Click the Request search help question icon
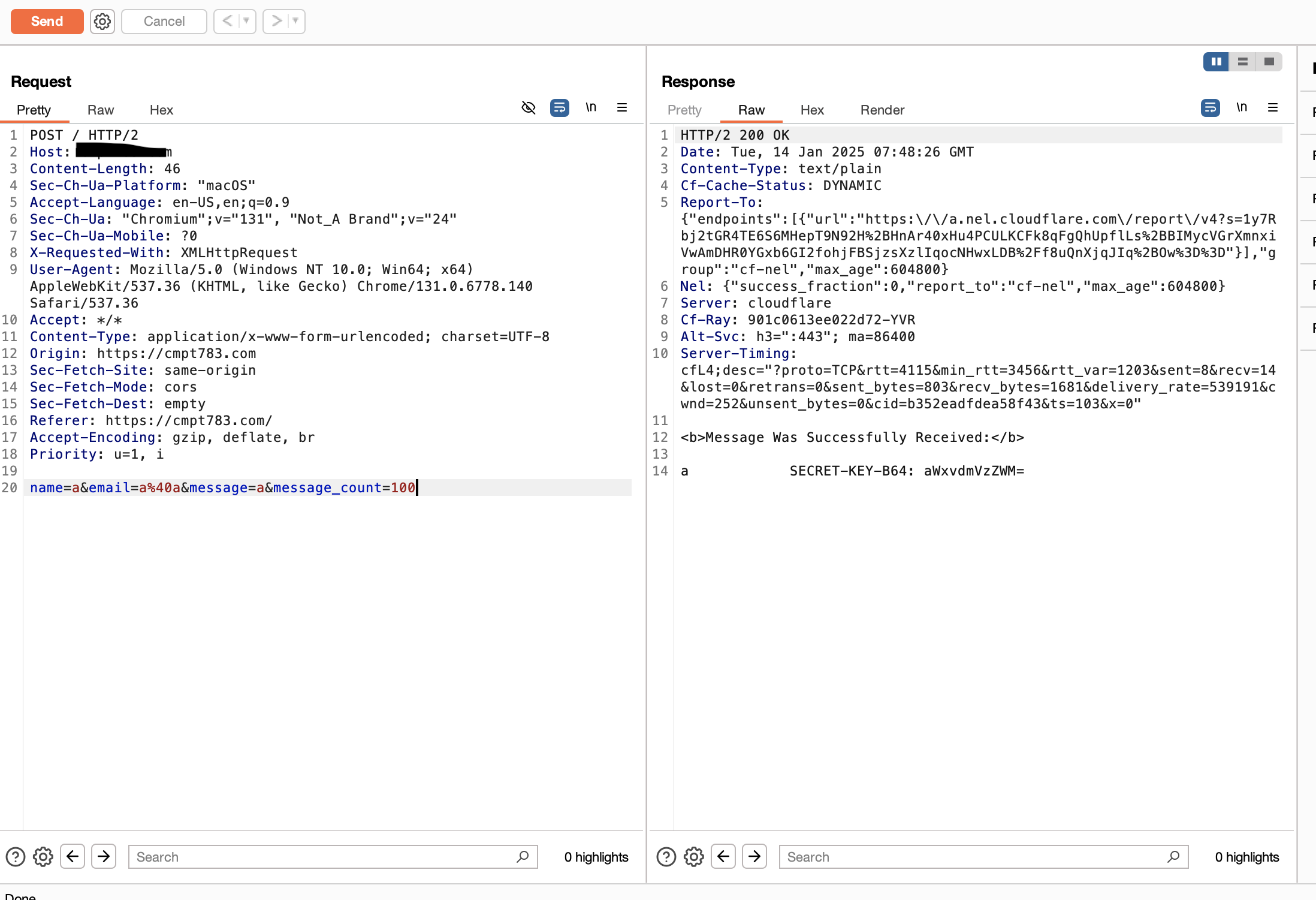 coord(16,857)
